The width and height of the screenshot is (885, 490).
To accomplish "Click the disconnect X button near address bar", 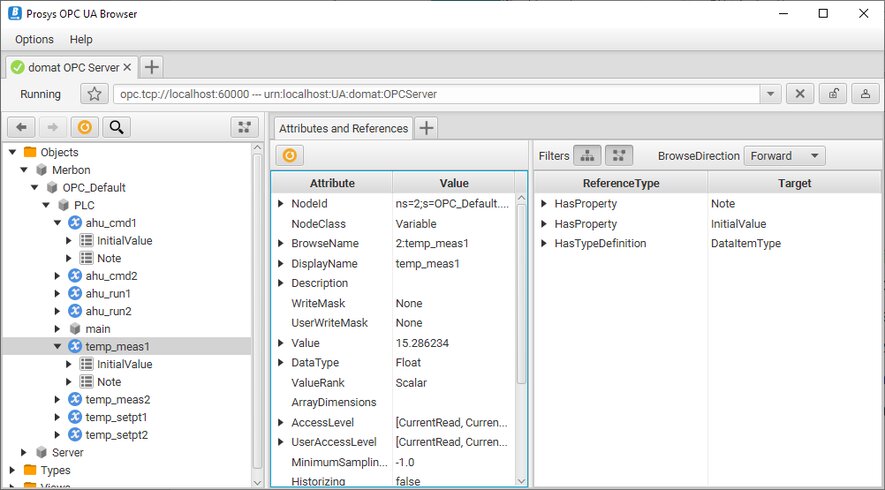I will (x=799, y=94).
